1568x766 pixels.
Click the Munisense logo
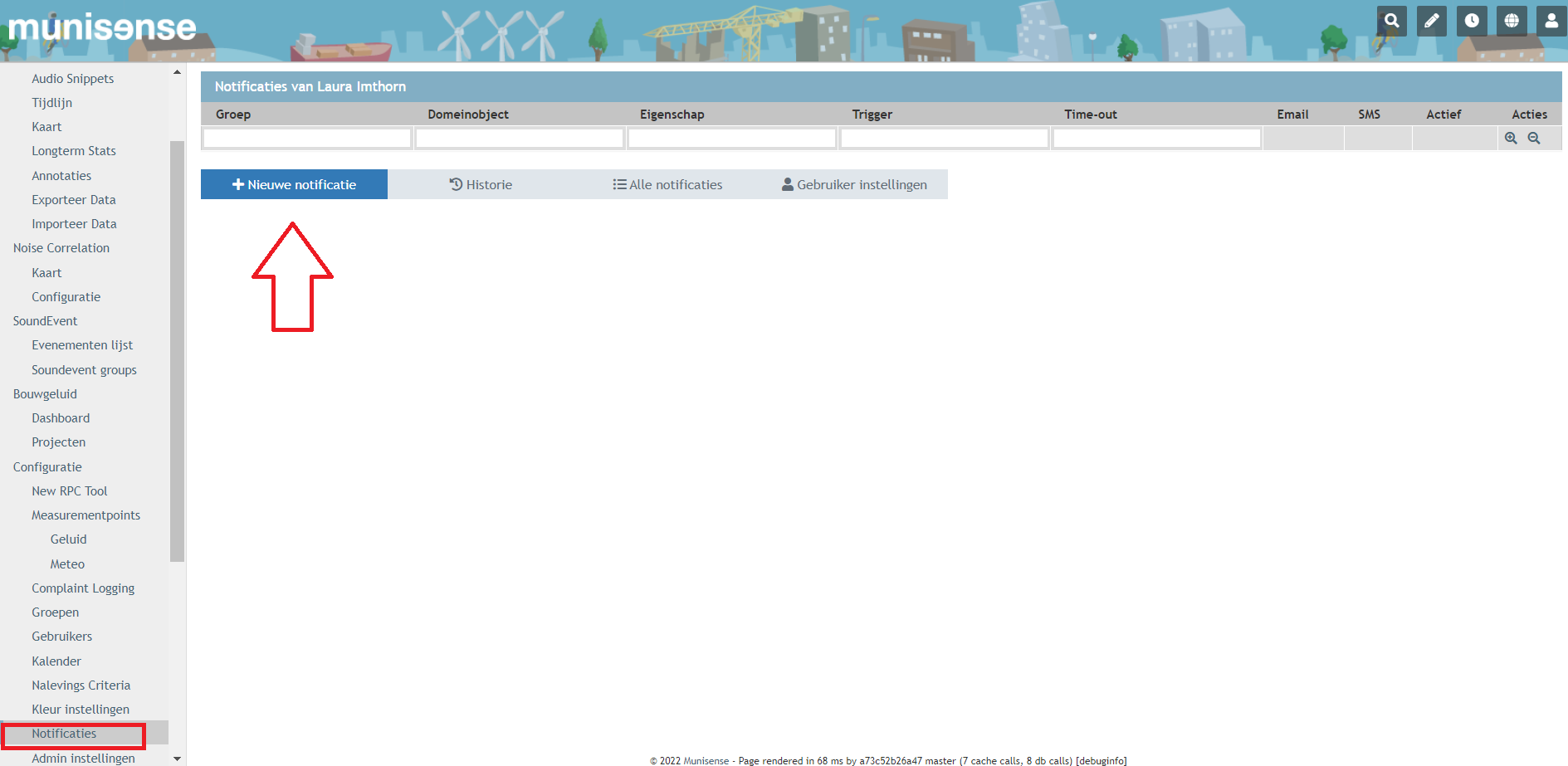coord(102,28)
